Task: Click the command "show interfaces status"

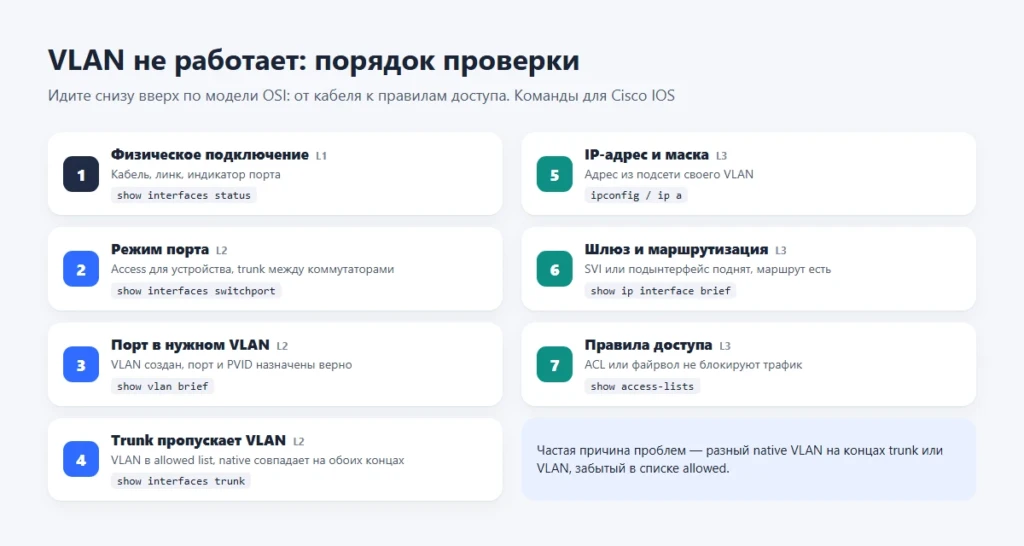Action: (184, 195)
